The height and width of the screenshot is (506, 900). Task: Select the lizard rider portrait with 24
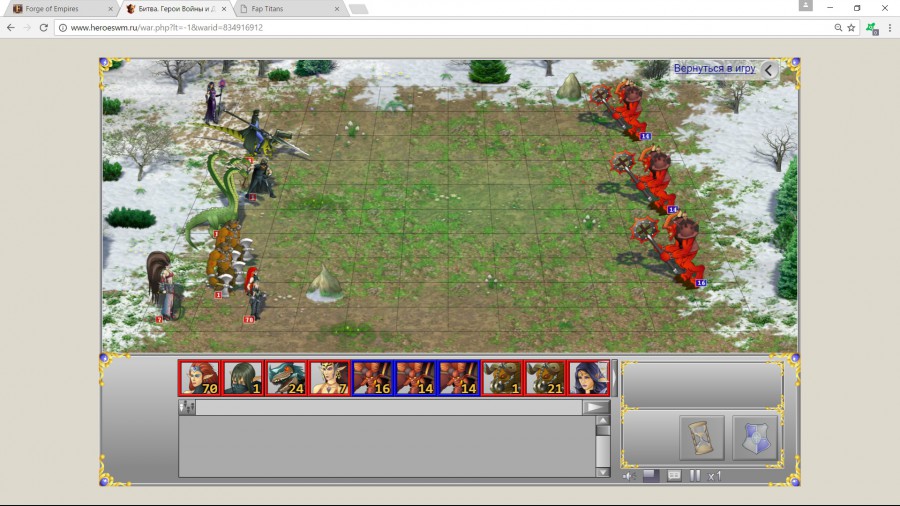tap(286, 378)
